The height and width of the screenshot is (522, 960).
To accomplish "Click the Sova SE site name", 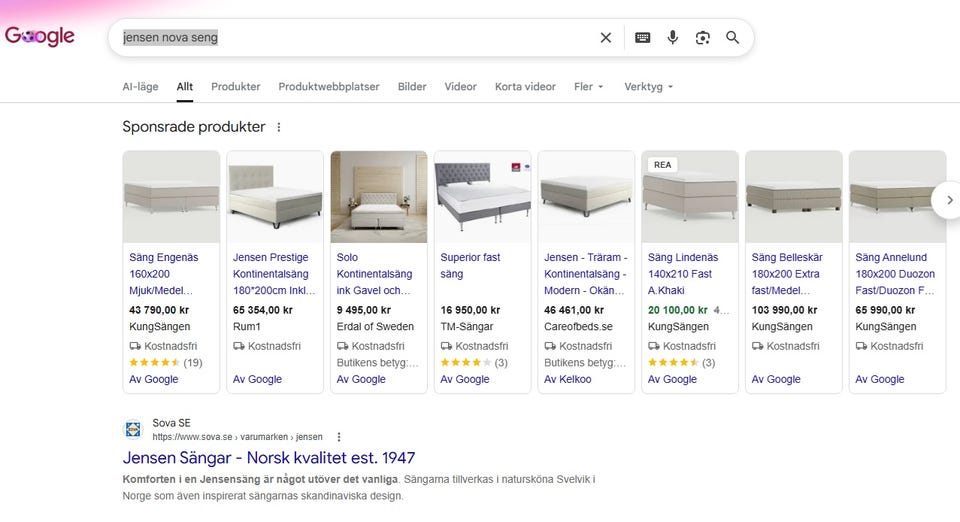I will click(171, 423).
